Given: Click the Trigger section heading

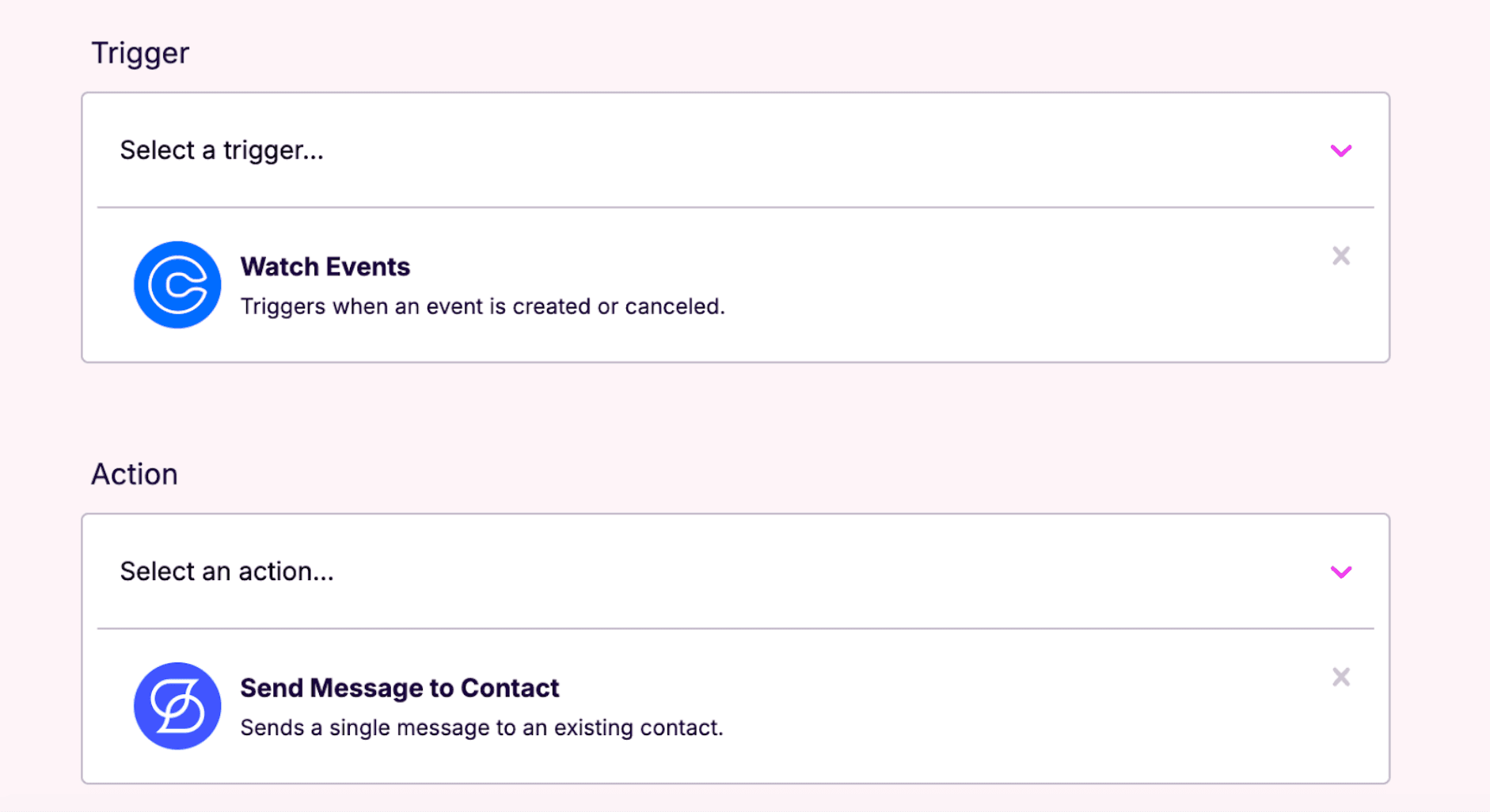Looking at the screenshot, I should [x=140, y=53].
